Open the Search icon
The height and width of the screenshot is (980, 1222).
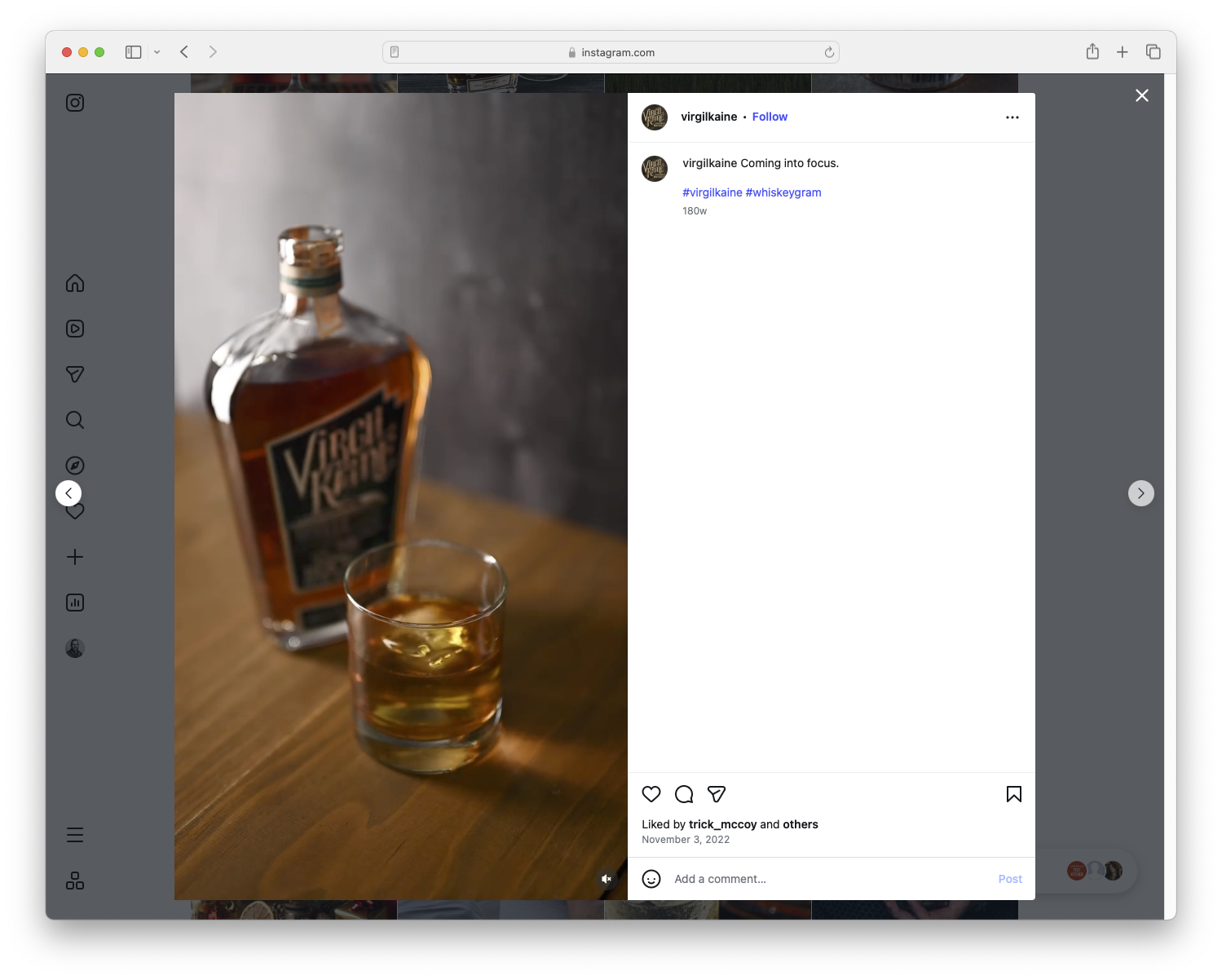click(x=74, y=420)
